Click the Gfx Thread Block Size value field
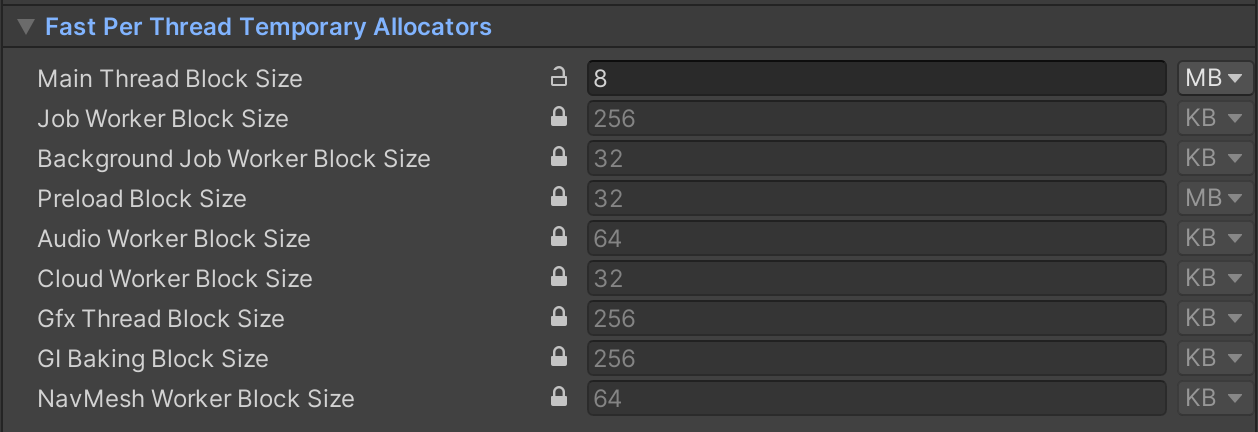The height and width of the screenshot is (432, 1258). tap(875, 318)
